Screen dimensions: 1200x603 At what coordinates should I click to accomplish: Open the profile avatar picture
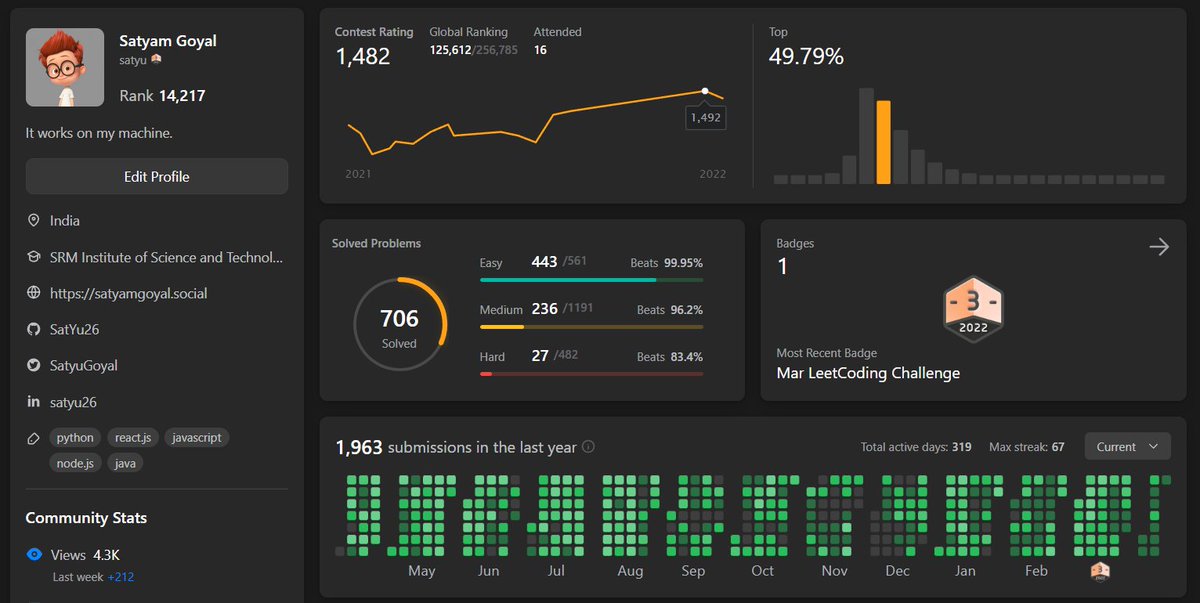[65, 67]
